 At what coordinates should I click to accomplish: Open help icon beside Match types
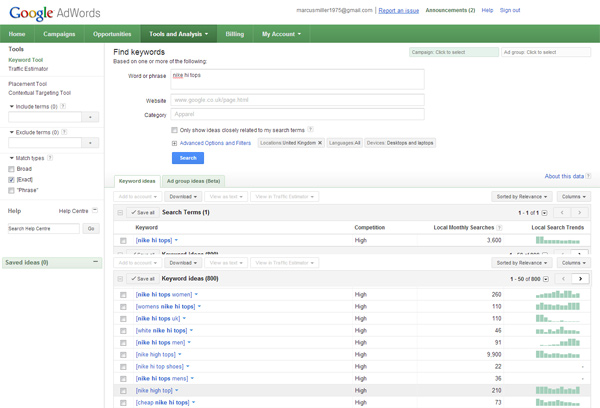pos(50,158)
